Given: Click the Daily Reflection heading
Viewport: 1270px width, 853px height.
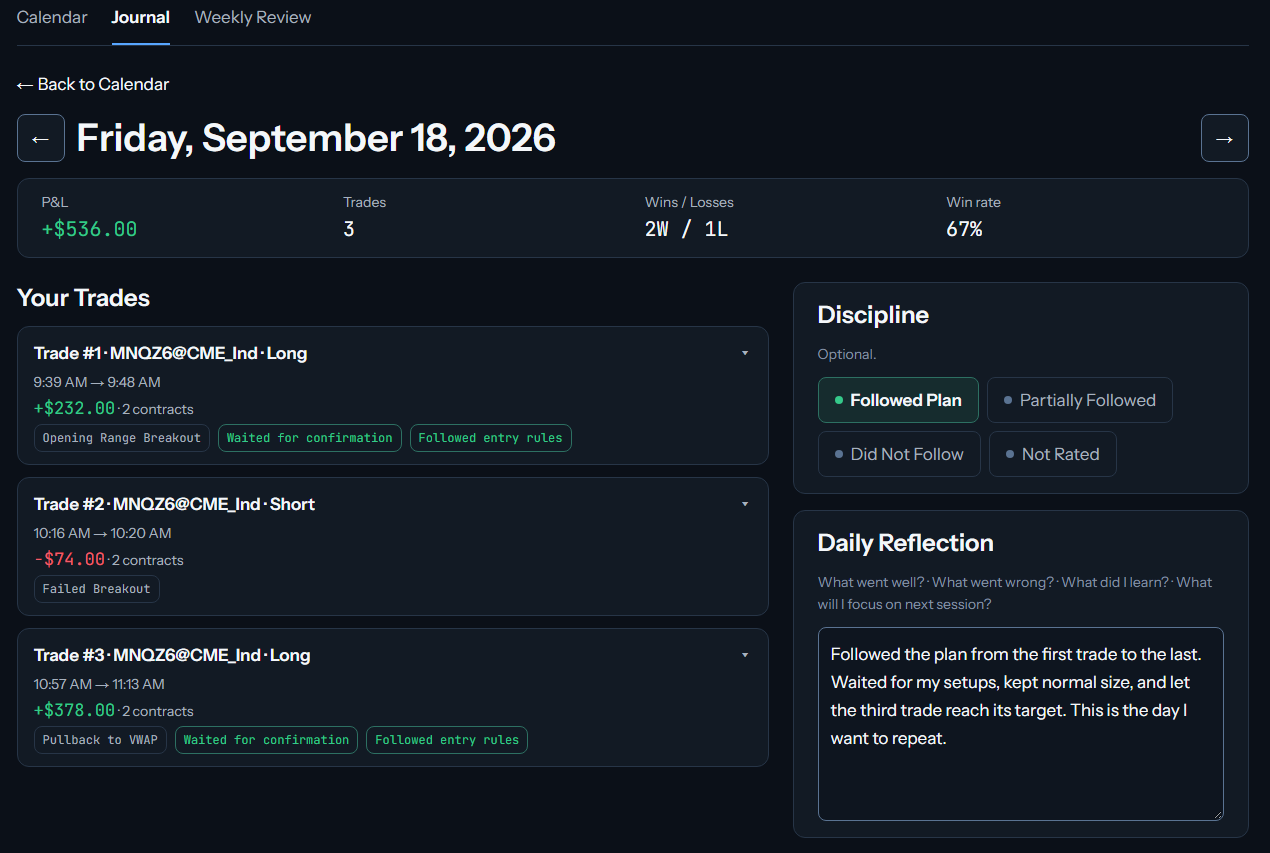Looking at the screenshot, I should coord(906,543).
